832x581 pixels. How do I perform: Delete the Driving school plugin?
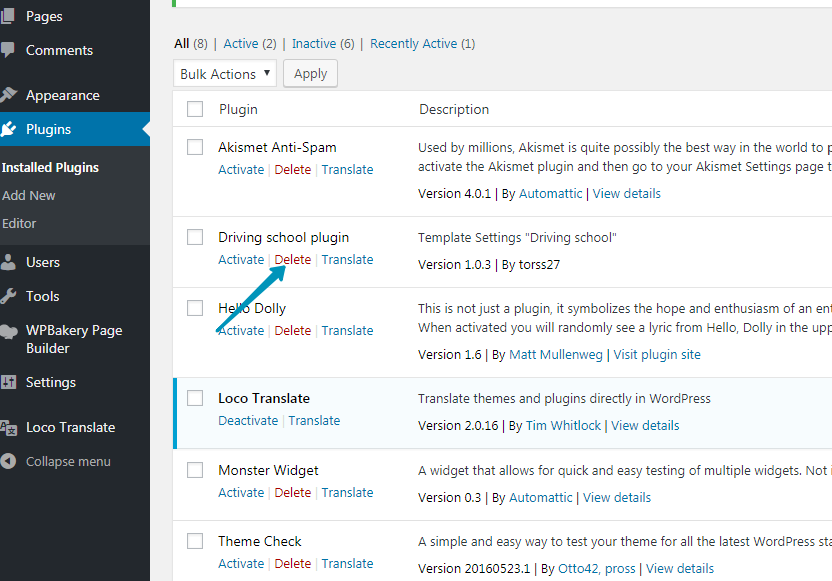(x=292, y=259)
